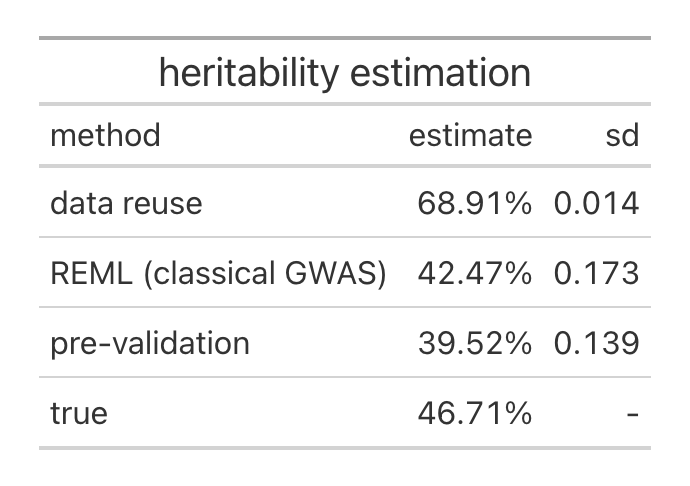690x486 pixels.
Task: Click the 39.52% estimate value
Action: click(x=475, y=343)
